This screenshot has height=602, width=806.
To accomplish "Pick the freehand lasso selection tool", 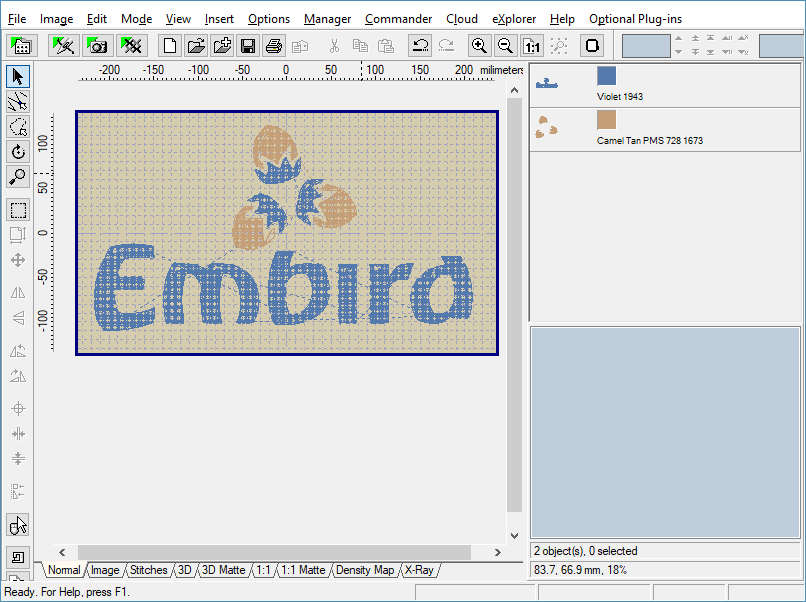I will pos(18,127).
